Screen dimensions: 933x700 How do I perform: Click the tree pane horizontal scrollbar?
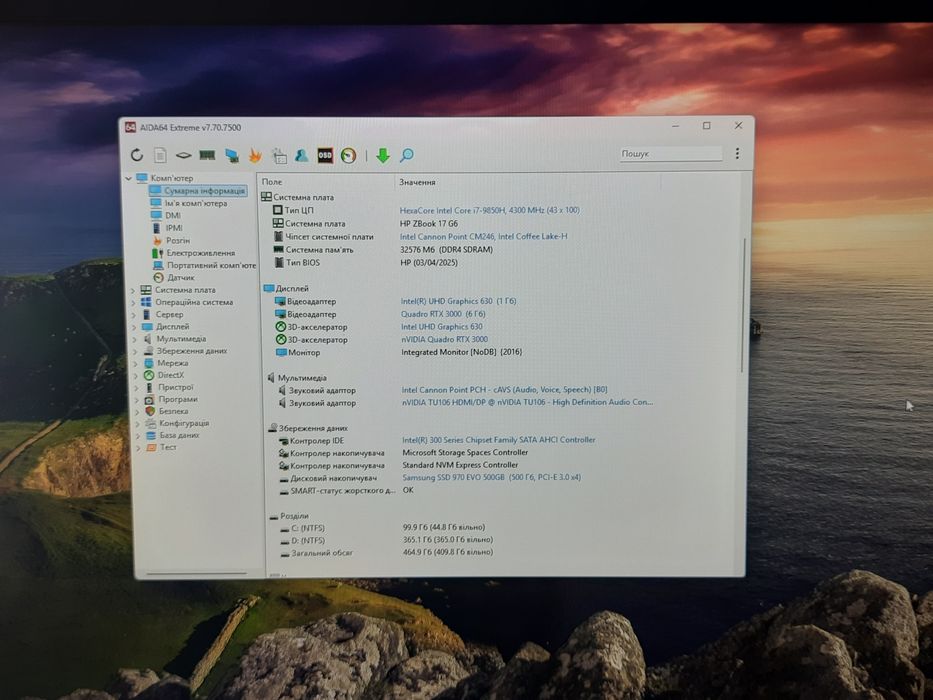[196, 574]
